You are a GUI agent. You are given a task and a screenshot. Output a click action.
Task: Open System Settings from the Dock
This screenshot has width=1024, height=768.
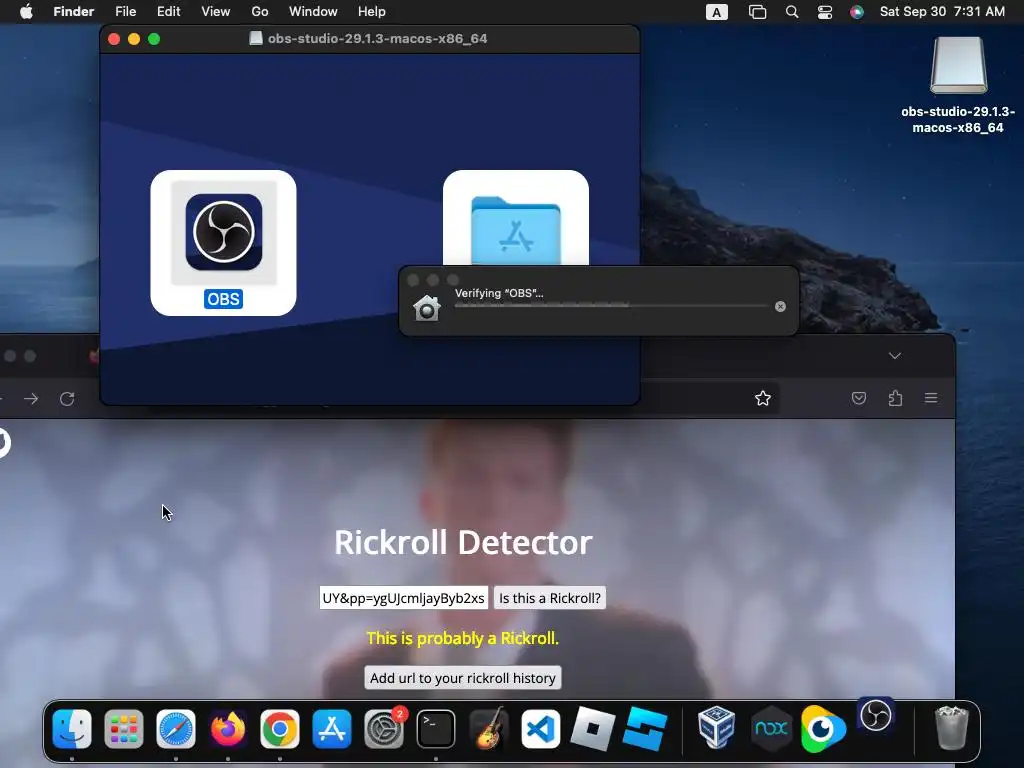(384, 729)
